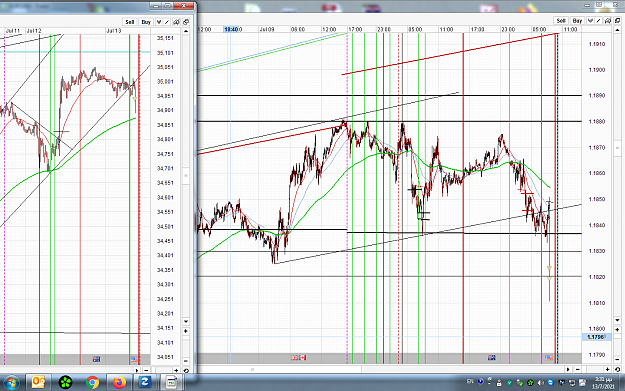This screenshot has width=625, height=391.
Task: Click the highlighted 1.1796 price label
Action: (596, 337)
